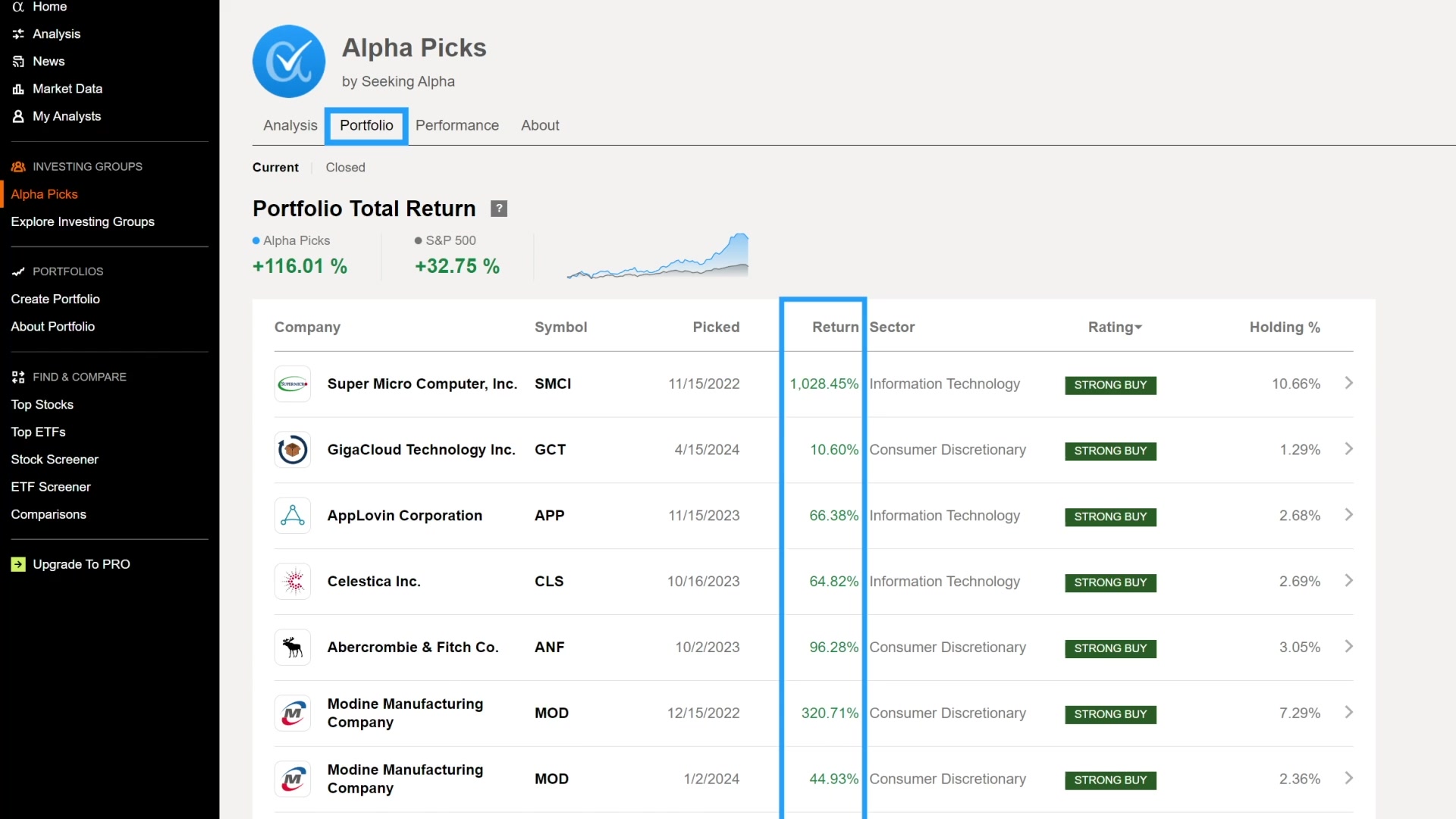Click the ANF ticker symbol

click(x=550, y=648)
